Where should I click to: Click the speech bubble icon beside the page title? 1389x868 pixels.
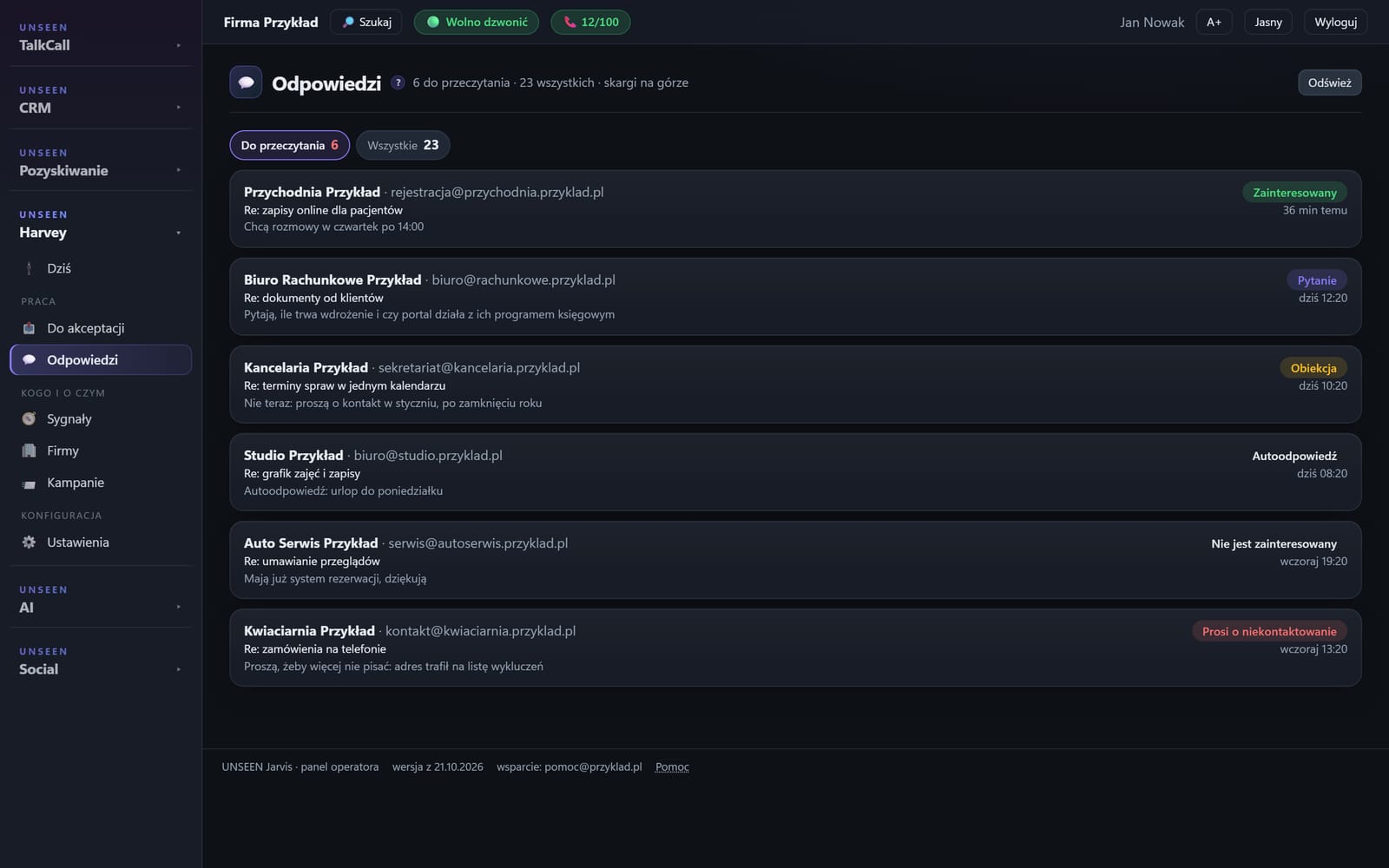(246, 82)
